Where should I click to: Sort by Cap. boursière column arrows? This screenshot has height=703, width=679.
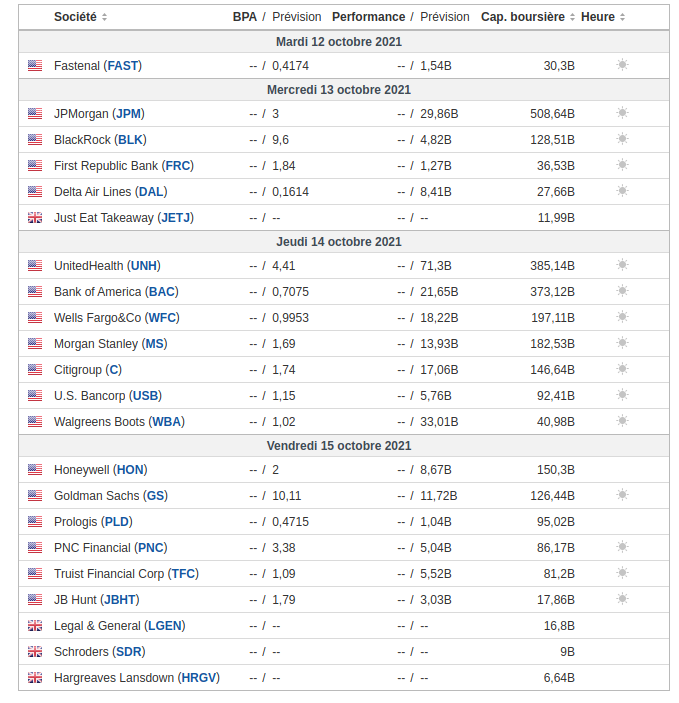pos(573,17)
